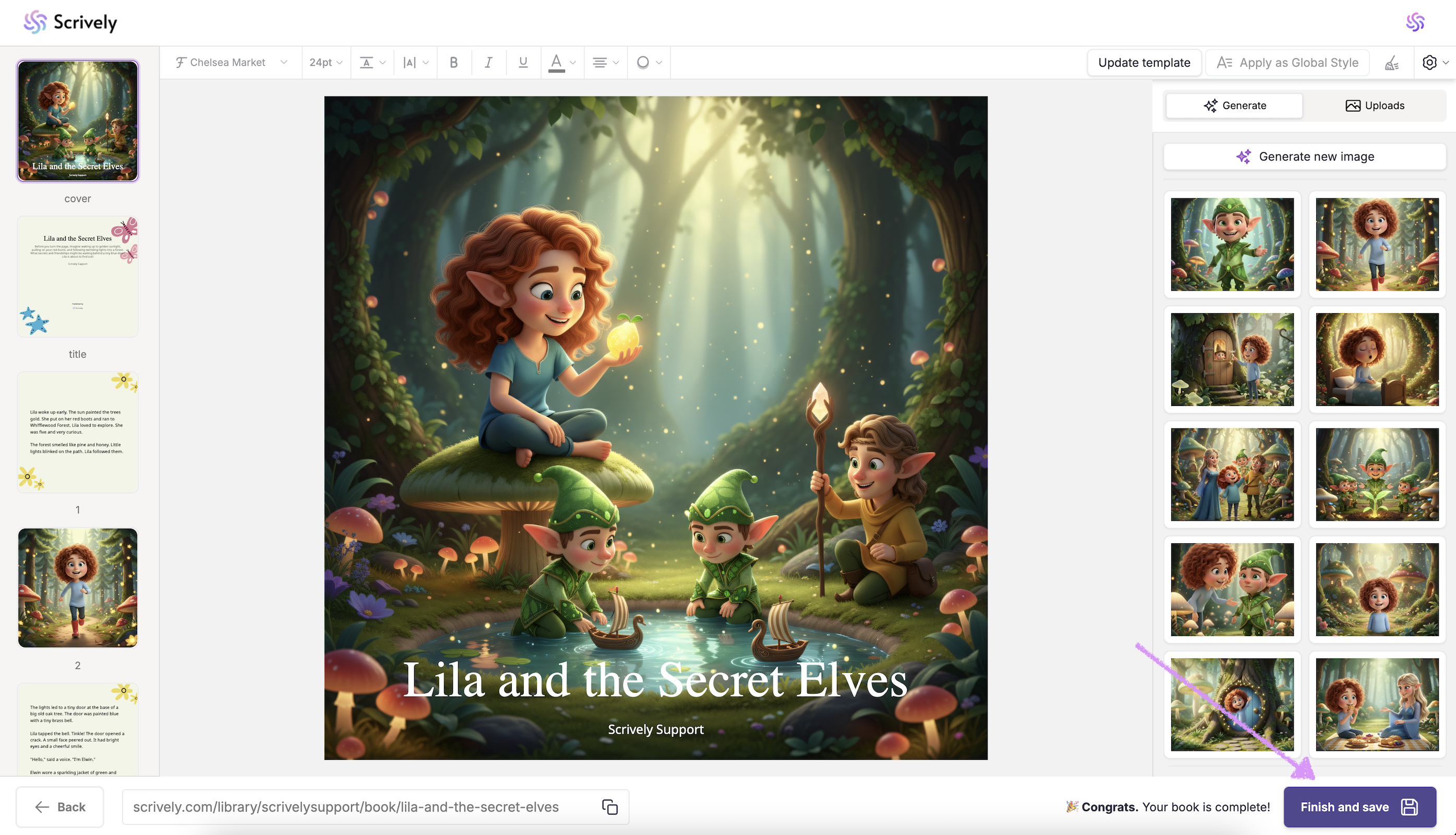Open the text alignment dropdown
This screenshot has height=835, width=1456.
click(x=605, y=63)
